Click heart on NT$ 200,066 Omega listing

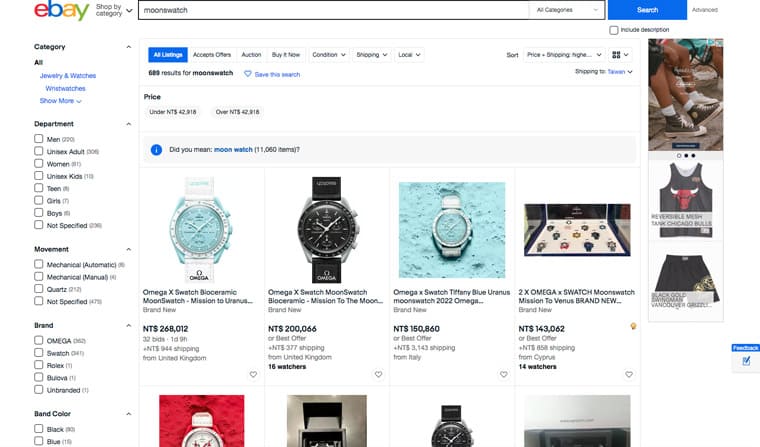pos(378,374)
